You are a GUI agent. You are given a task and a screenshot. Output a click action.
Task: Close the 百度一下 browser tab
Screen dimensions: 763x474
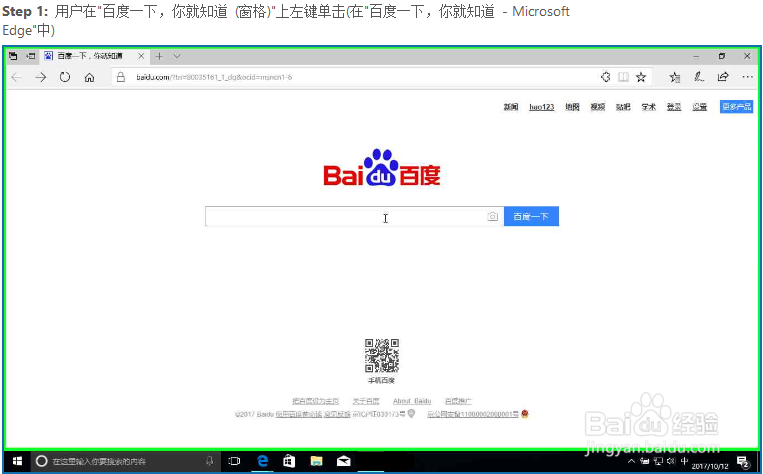141,56
